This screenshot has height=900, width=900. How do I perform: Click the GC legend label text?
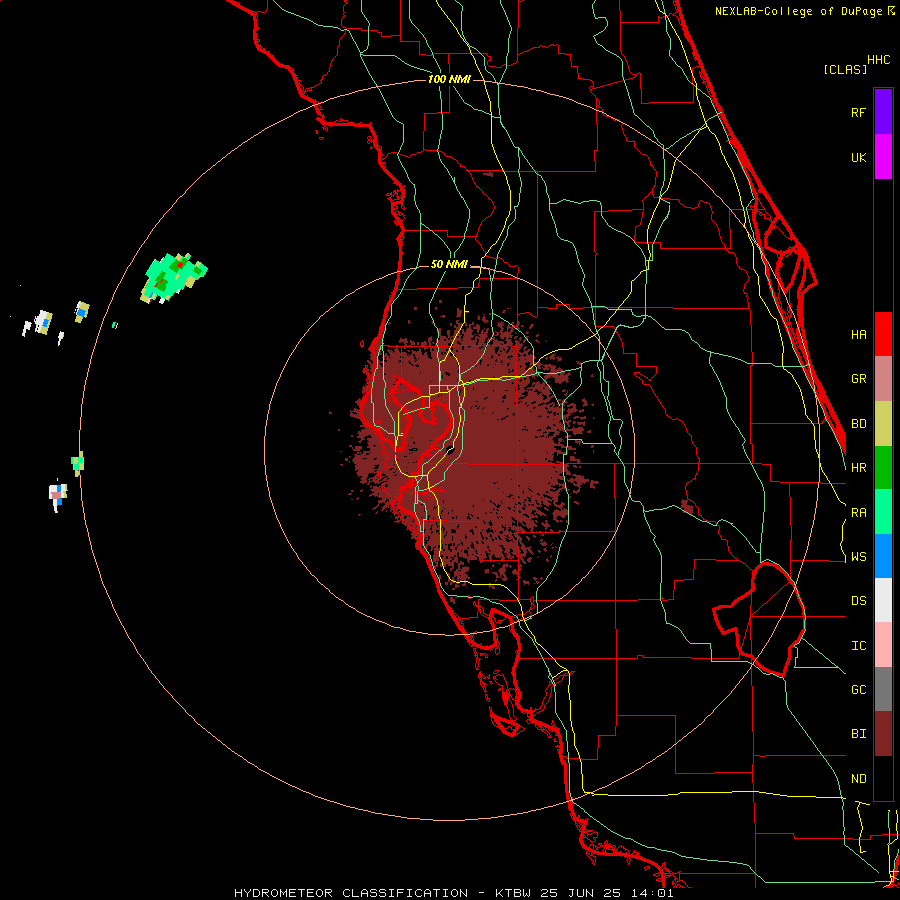click(x=858, y=690)
